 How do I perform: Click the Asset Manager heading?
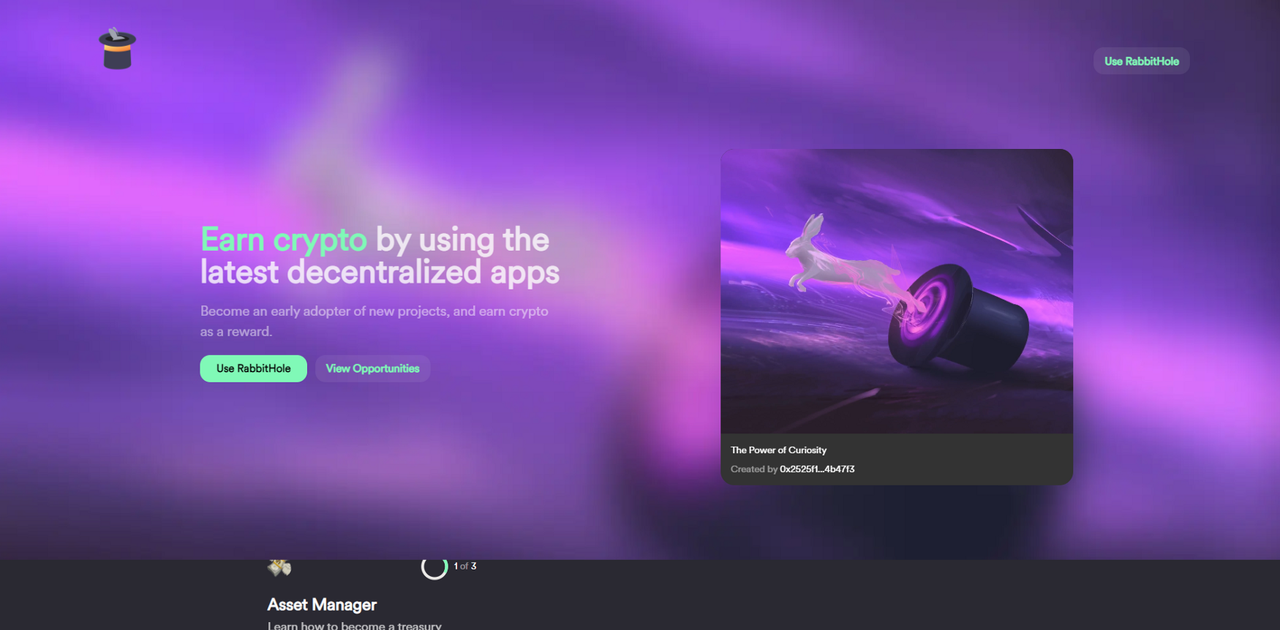click(322, 604)
